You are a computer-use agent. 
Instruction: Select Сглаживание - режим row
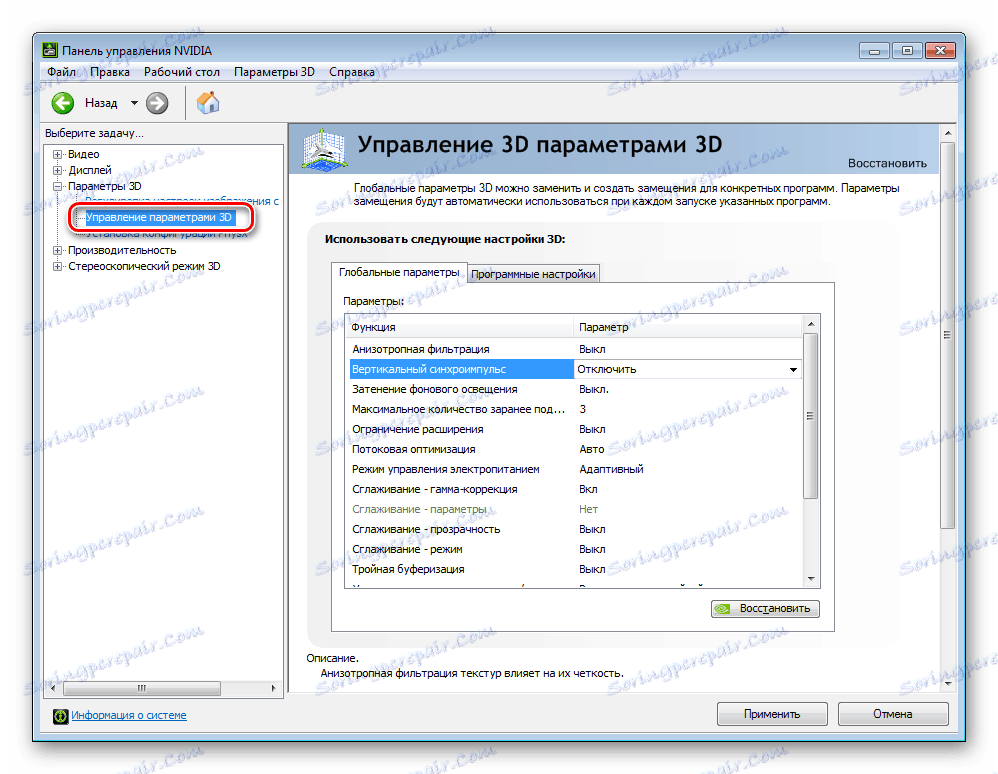[x=575, y=549]
